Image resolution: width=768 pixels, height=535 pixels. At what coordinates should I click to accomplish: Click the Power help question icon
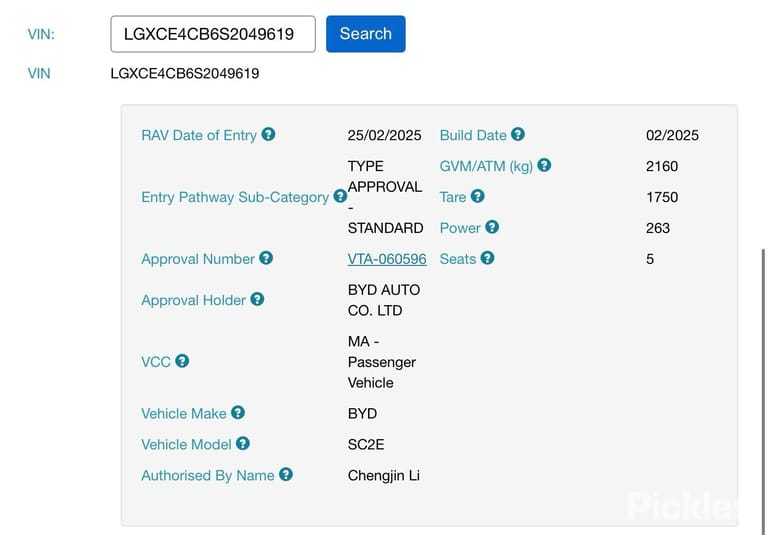[x=492, y=227]
